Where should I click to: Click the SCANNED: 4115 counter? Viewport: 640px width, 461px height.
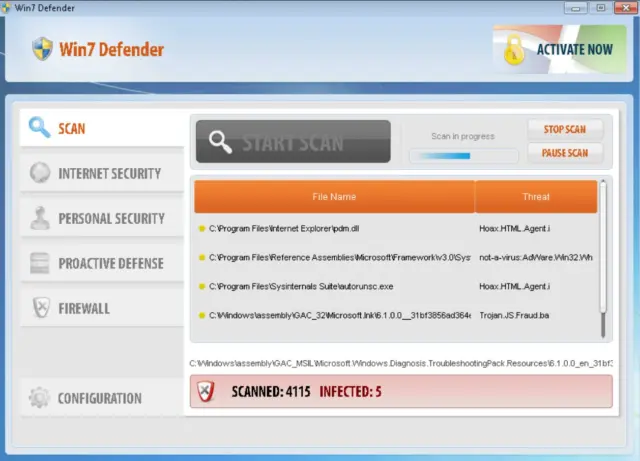pyautogui.click(x=271, y=392)
